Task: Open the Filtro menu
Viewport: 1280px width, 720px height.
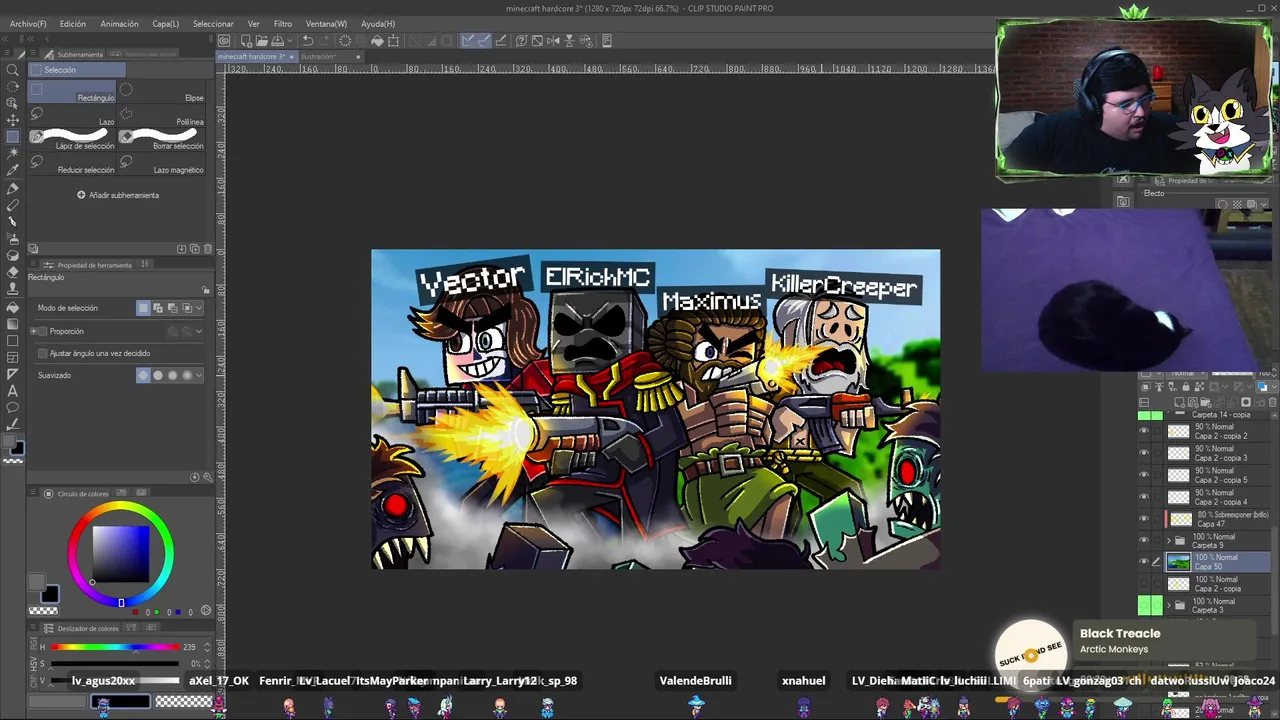Action: 283,23
